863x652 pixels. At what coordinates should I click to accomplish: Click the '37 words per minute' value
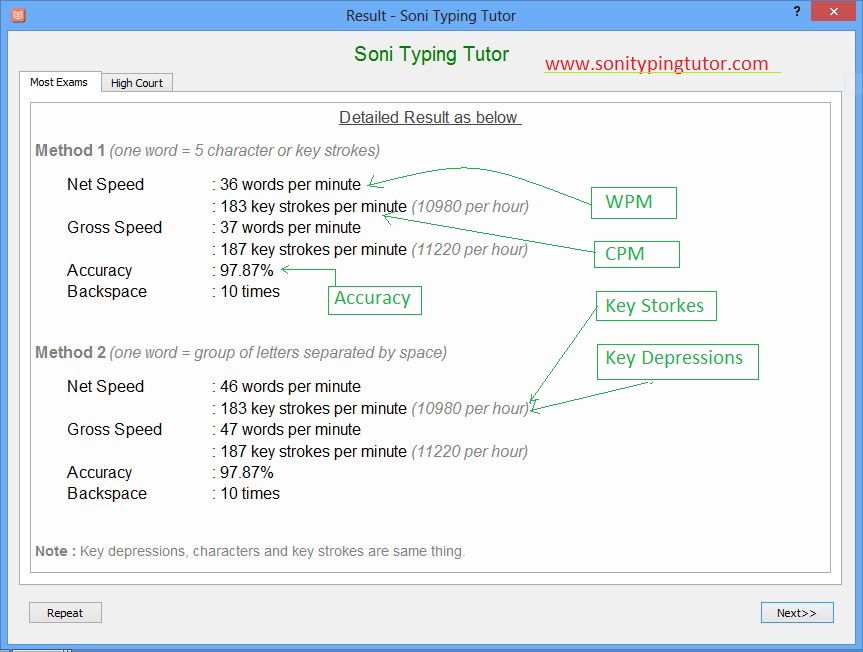pyautogui.click(x=290, y=227)
